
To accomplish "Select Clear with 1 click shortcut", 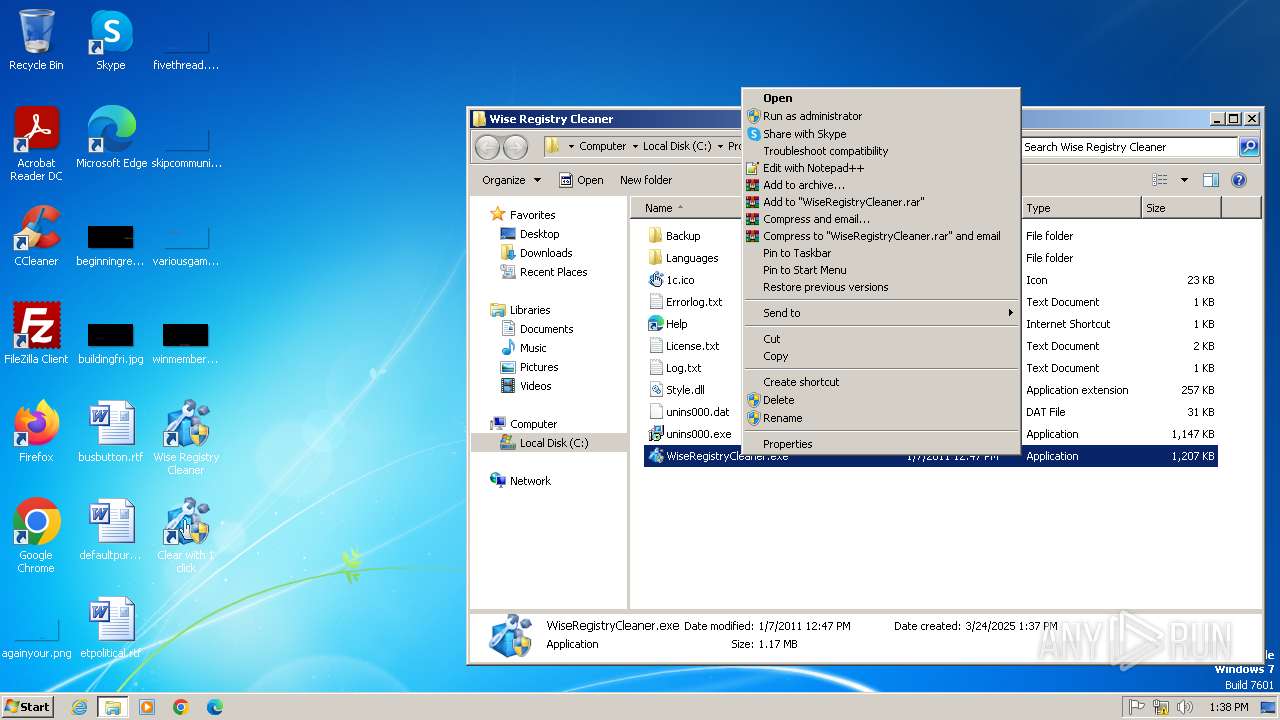I will point(186,536).
